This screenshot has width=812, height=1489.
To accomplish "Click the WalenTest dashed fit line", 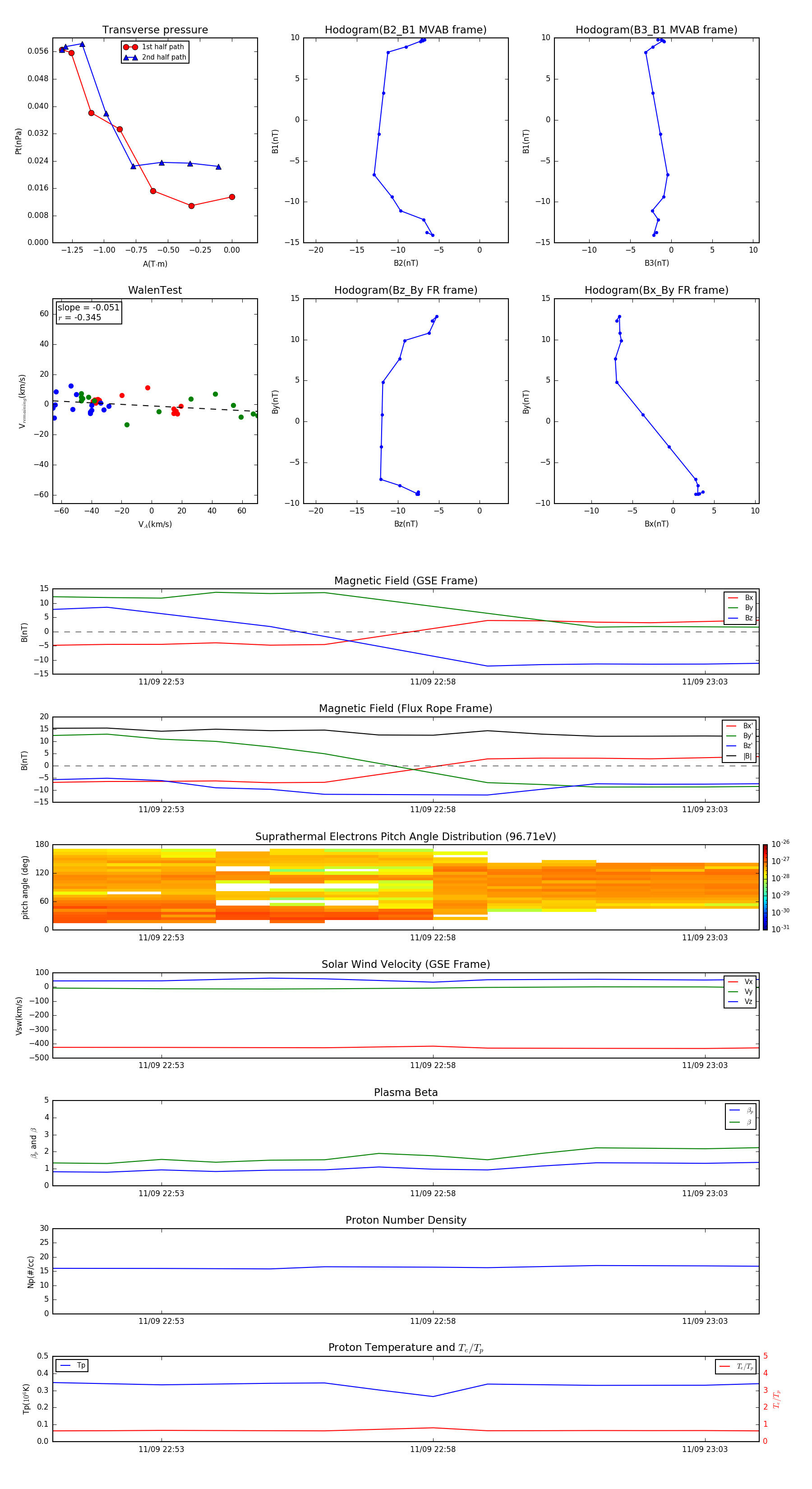I will click(x=155, y=407).
